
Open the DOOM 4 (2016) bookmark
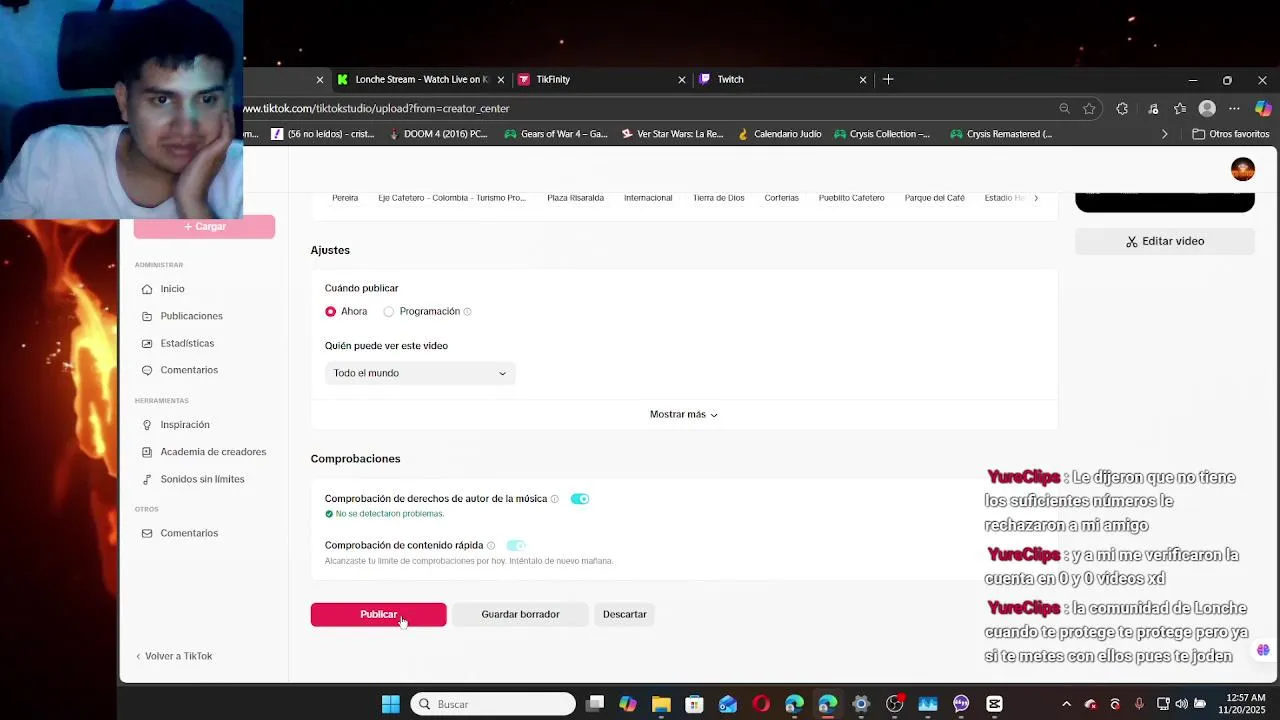coord(437,134)
